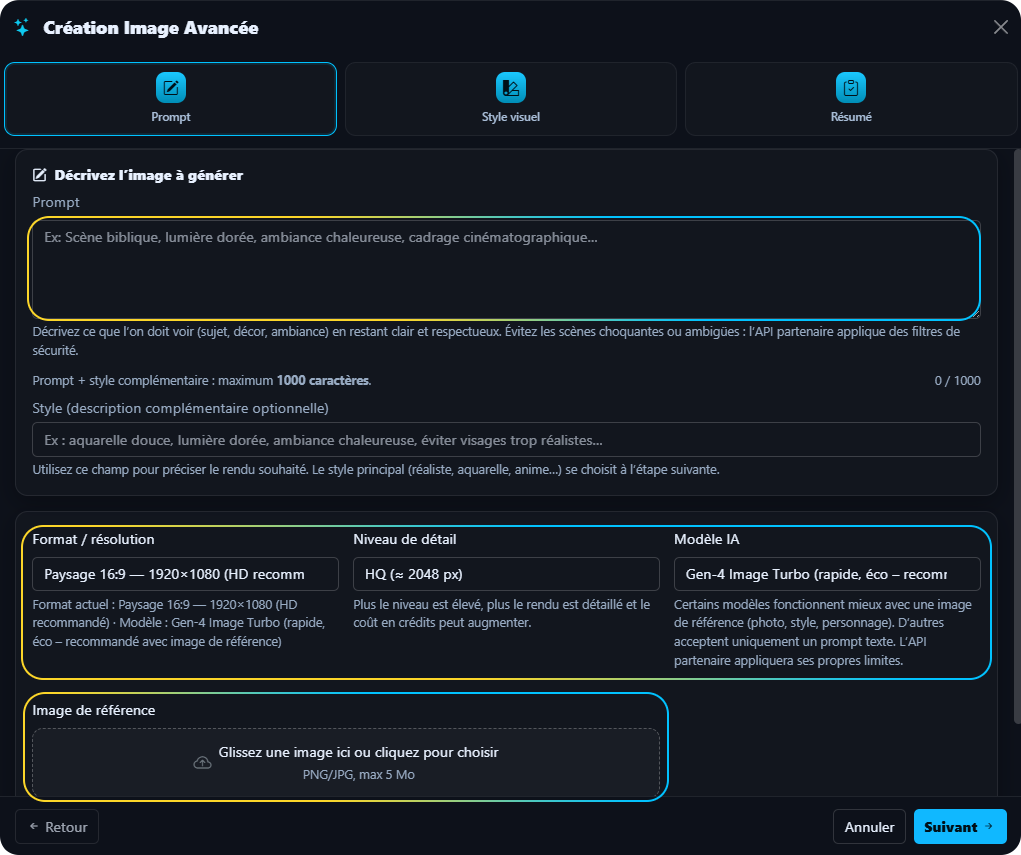1021x855 pixels.
Task: Open the Modèle IA selector
Action: point(827,574)
